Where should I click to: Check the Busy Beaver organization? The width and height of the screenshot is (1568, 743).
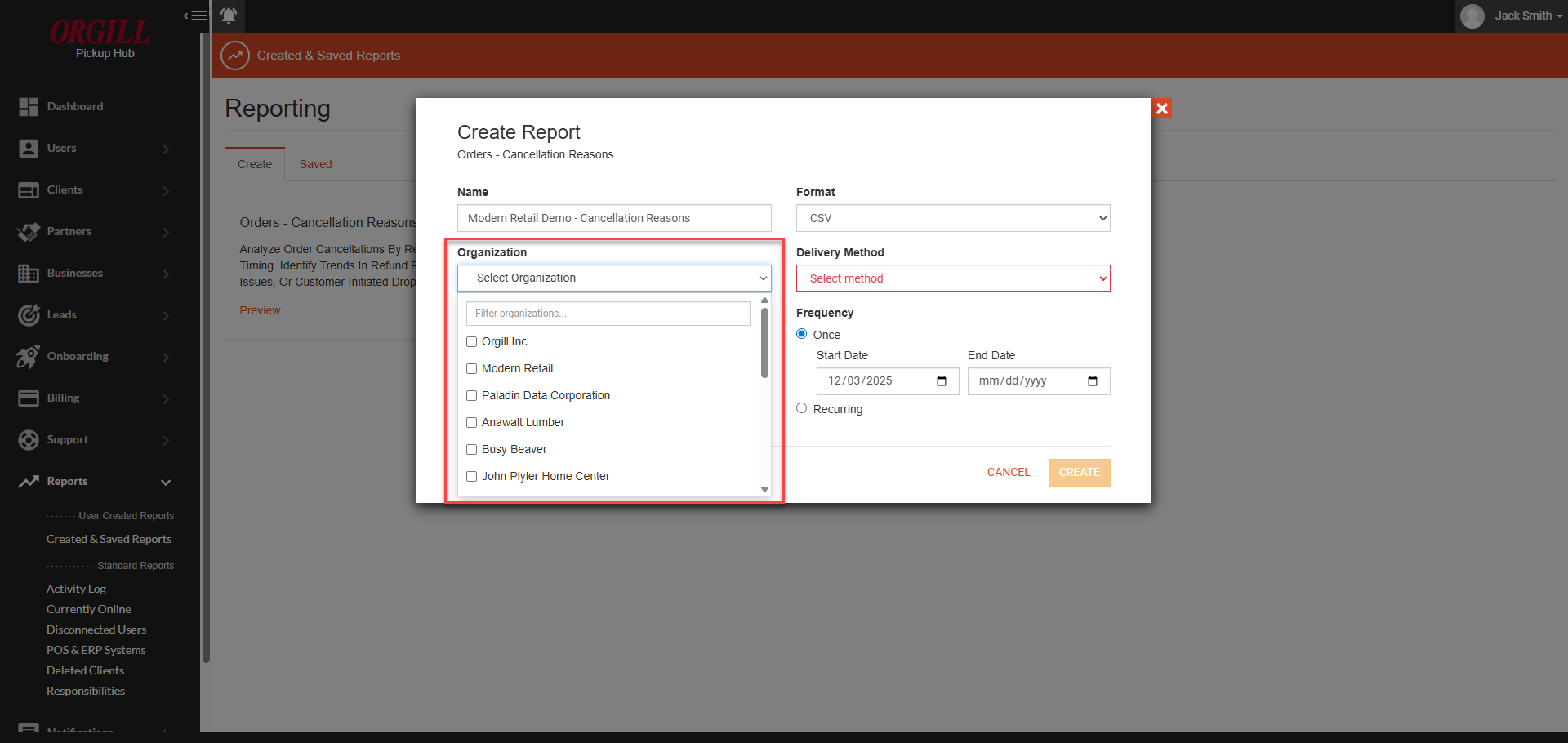tap(472, 450)
